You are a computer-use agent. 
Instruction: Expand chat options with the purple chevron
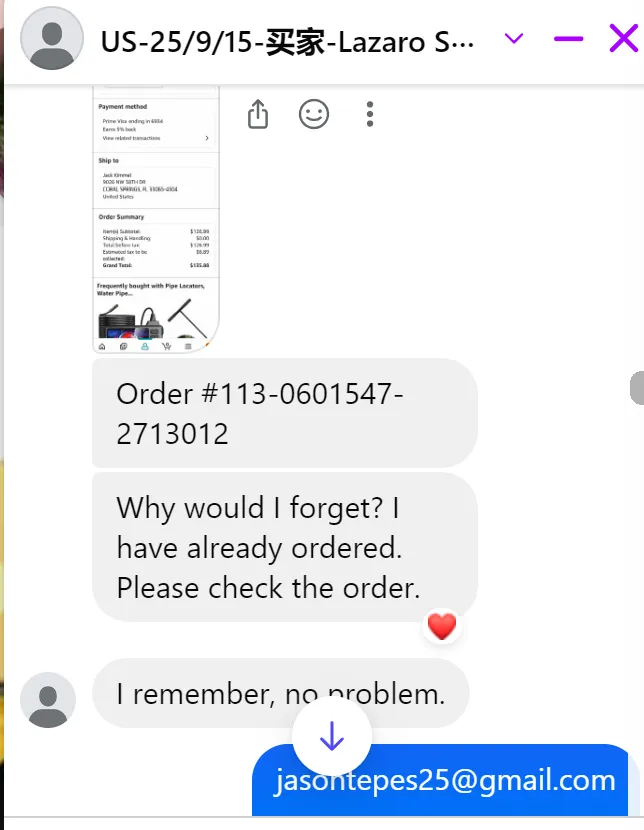(x=514, y=39)
